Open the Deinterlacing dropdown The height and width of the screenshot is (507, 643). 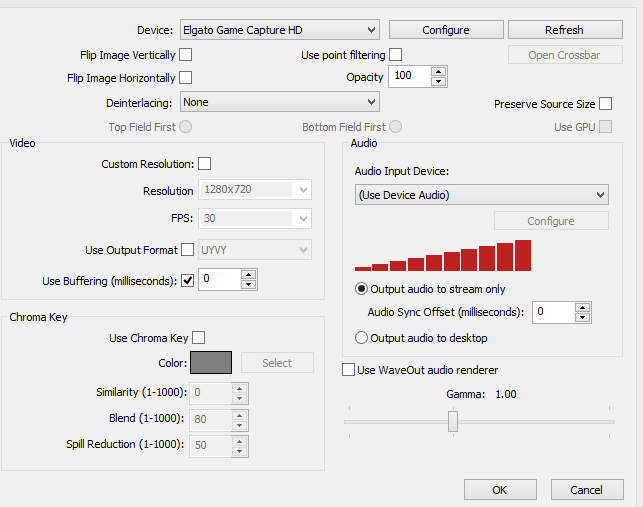pos(280,102)
